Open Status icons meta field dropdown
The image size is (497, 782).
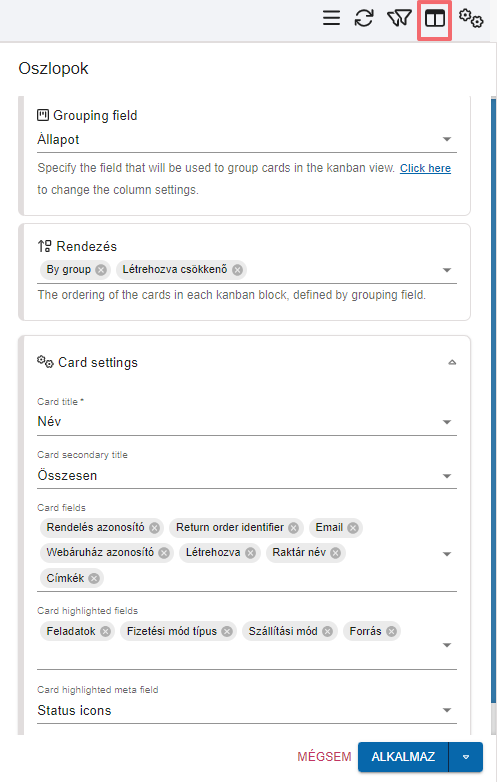pyautogui.click(x=247, y=710)
